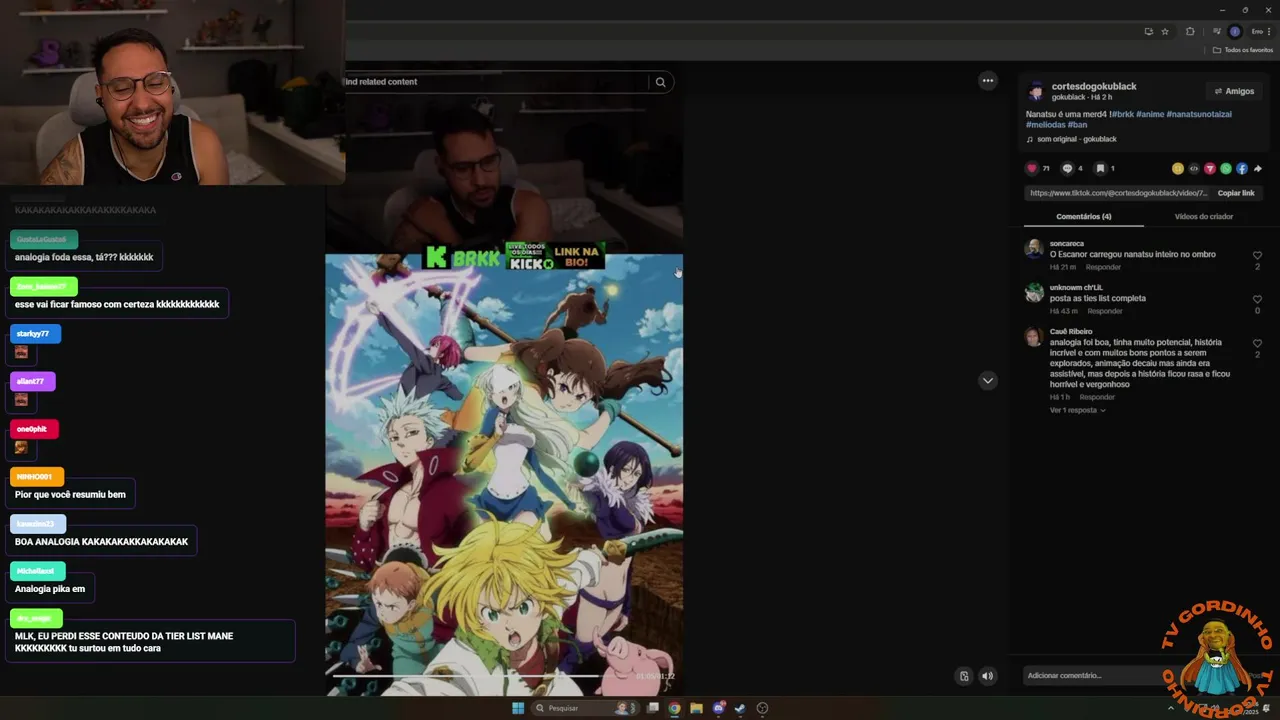1280x720 pixels.
Task: Share the video via Facebook icon
Action: click(1242, 169)
